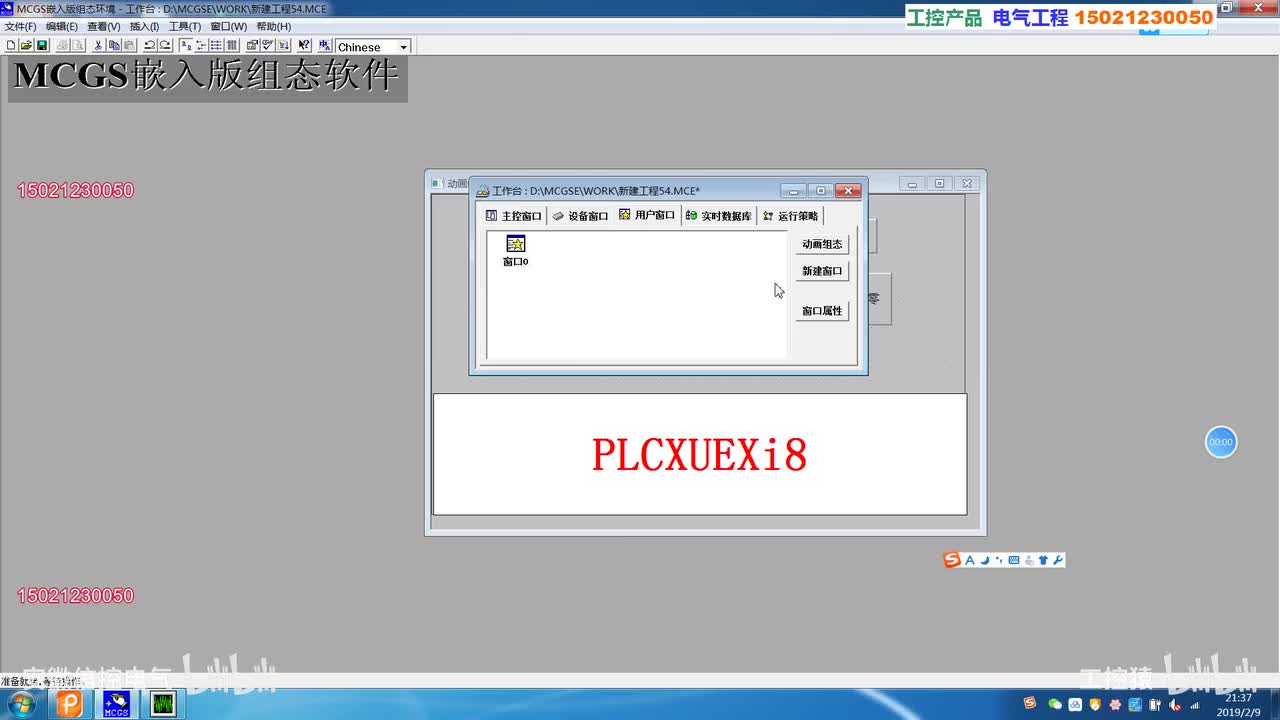Switch to MCGS from the taskbar

tap(117, 704)
